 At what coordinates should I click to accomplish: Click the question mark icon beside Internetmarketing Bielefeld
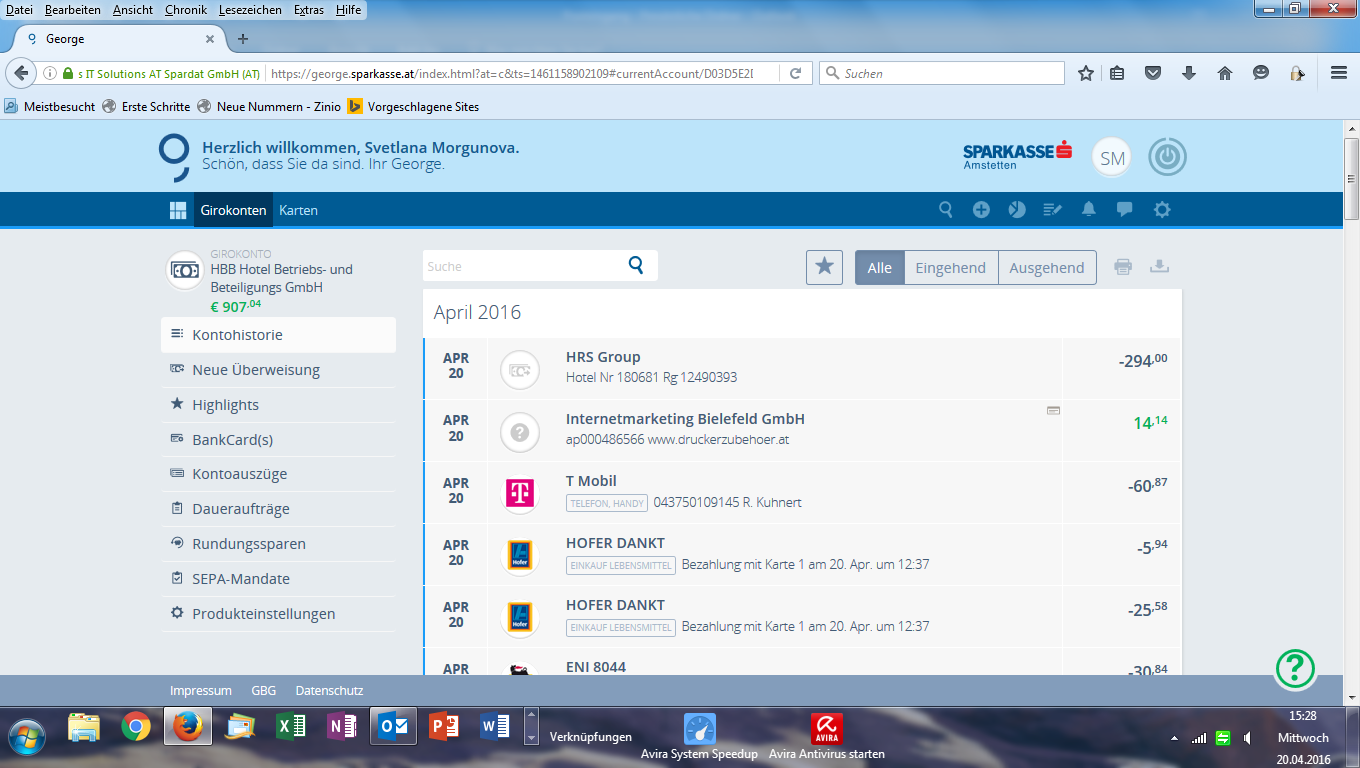point(519,430)
